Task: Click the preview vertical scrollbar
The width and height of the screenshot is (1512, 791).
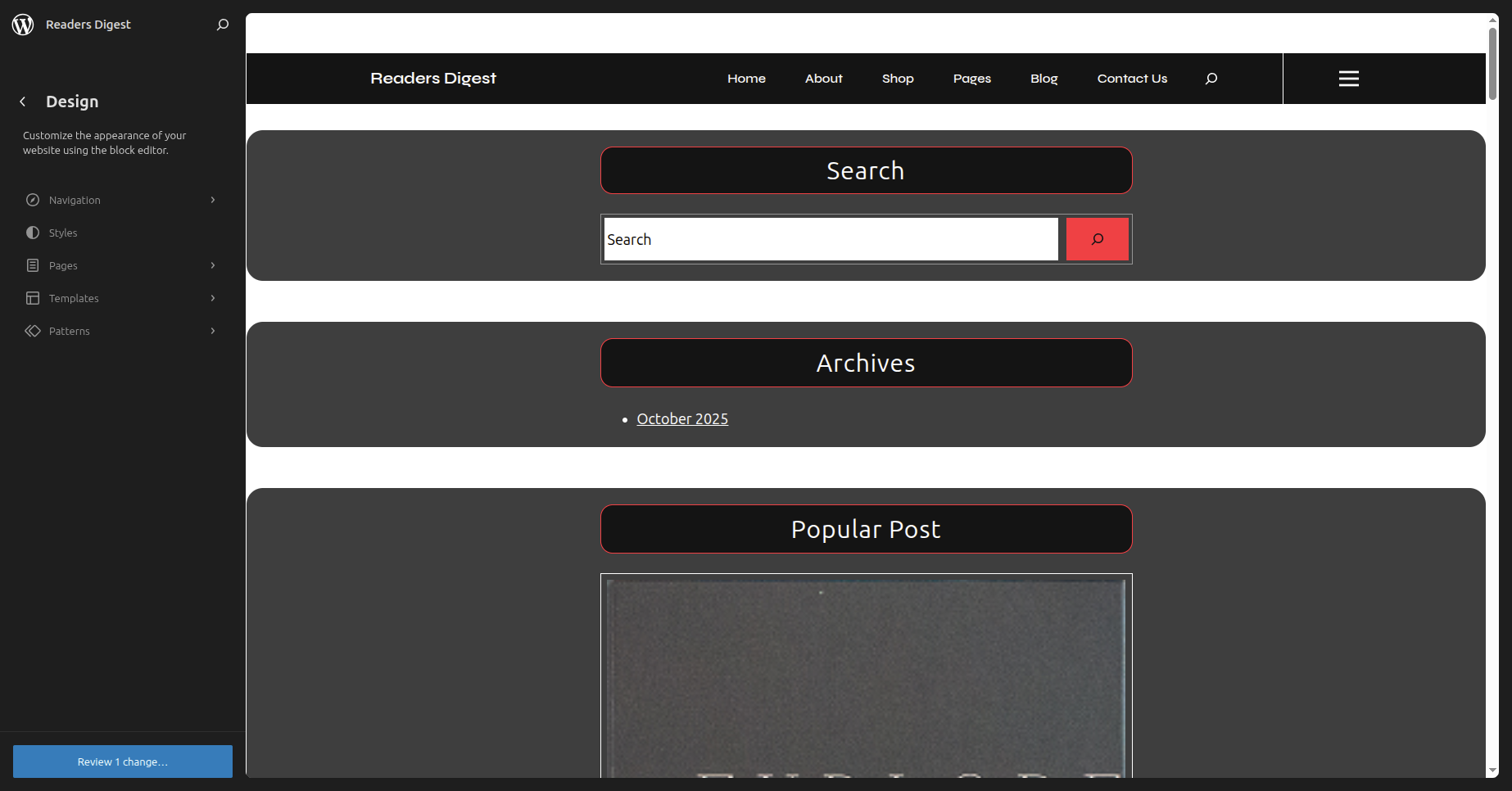Action: [1492, 64]
